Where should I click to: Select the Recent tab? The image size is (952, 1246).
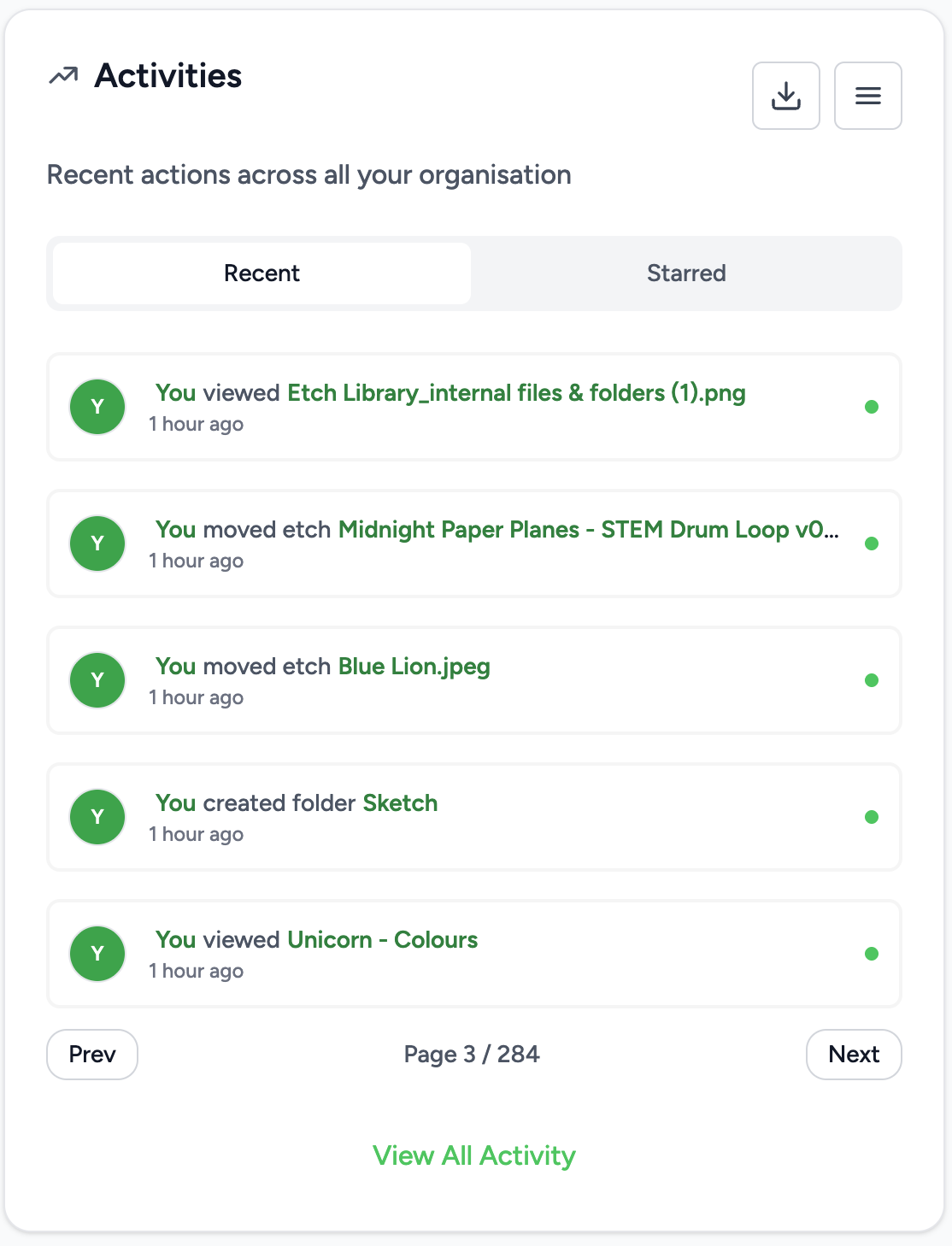coord(262,273)
